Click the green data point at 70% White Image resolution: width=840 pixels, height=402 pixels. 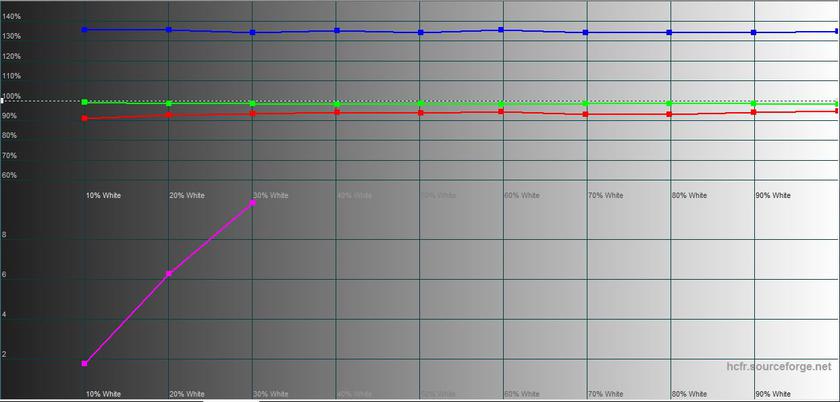click(586, 104)
